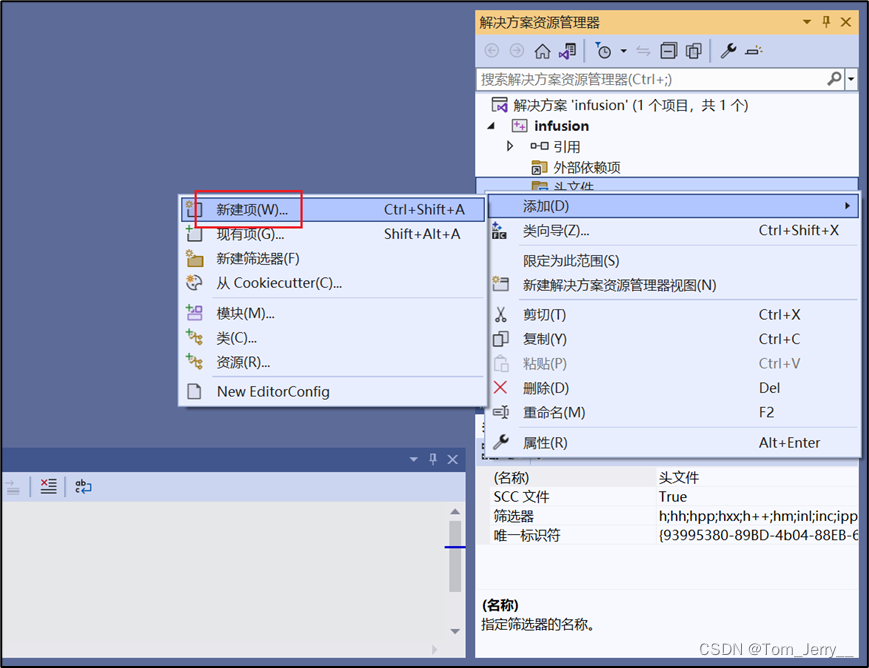Click the rename icon beside 重命名(M)

[x=501, y=412]
